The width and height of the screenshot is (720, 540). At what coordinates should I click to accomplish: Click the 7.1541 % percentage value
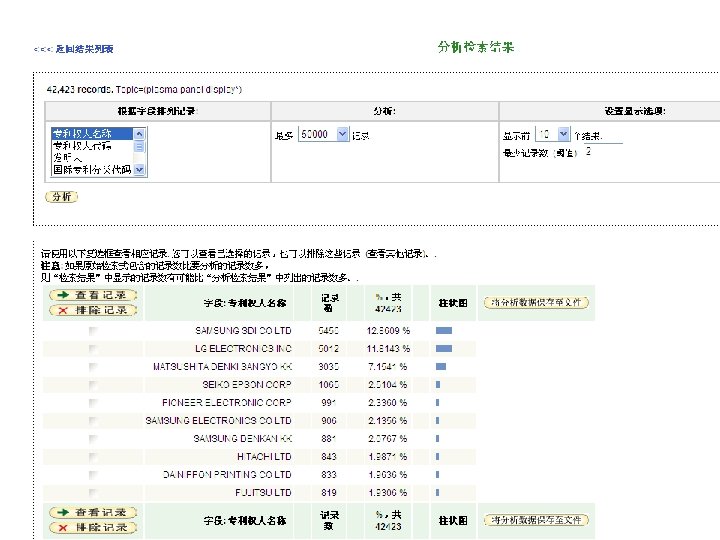click(x=388, y=366)
